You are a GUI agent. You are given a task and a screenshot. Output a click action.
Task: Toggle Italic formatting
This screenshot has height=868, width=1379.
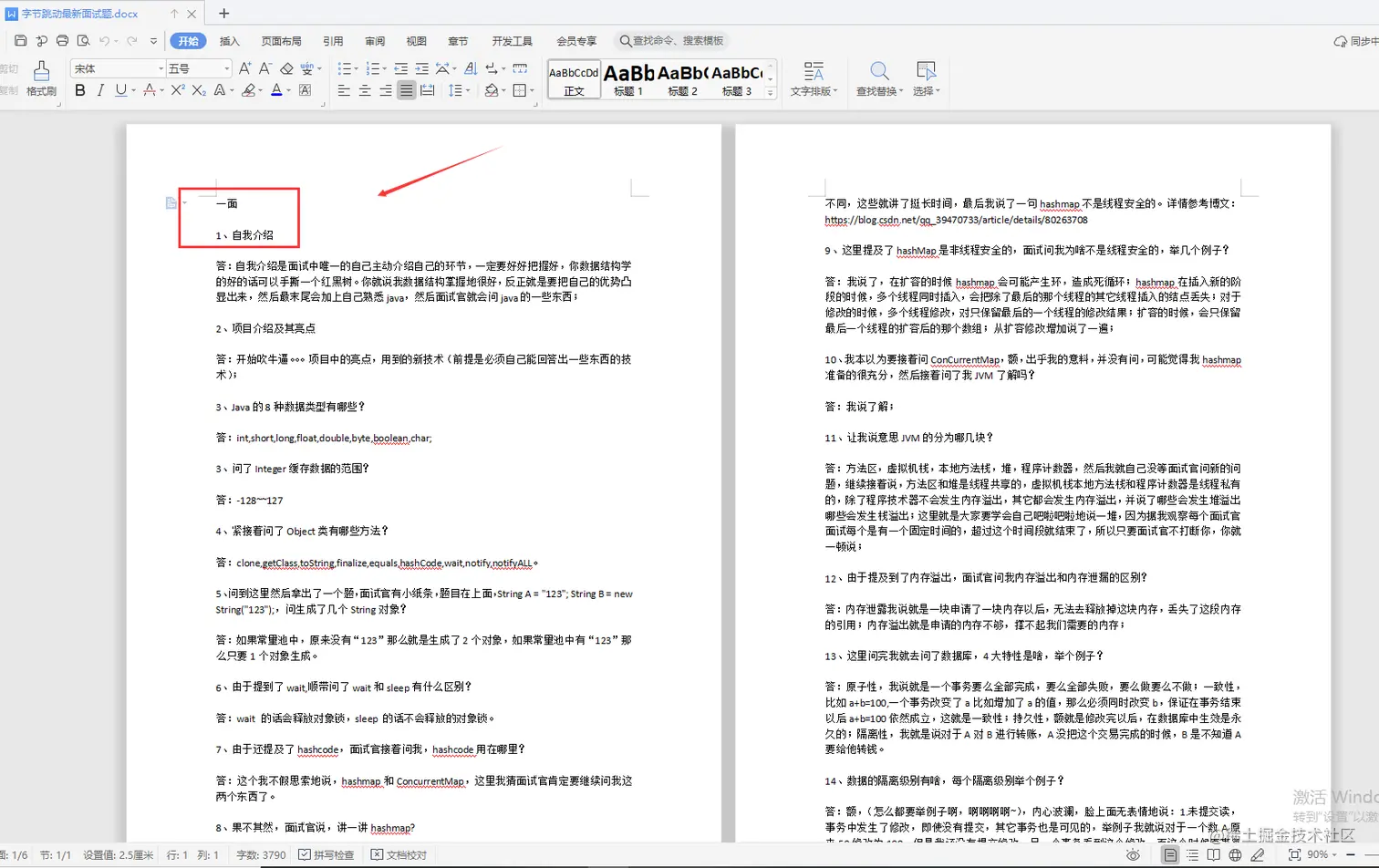pos(100,90)
